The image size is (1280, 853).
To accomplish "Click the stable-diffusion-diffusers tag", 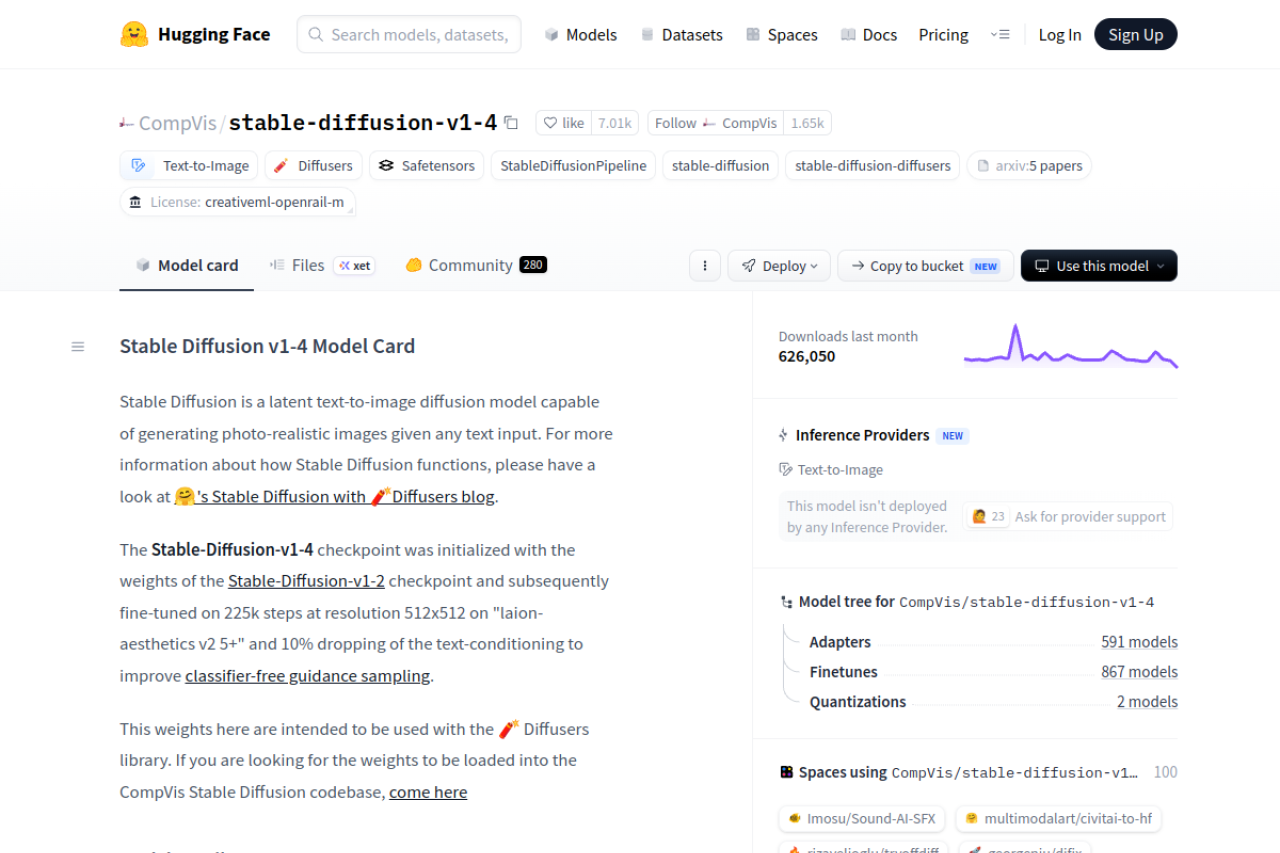I will [x=873, y=166].
